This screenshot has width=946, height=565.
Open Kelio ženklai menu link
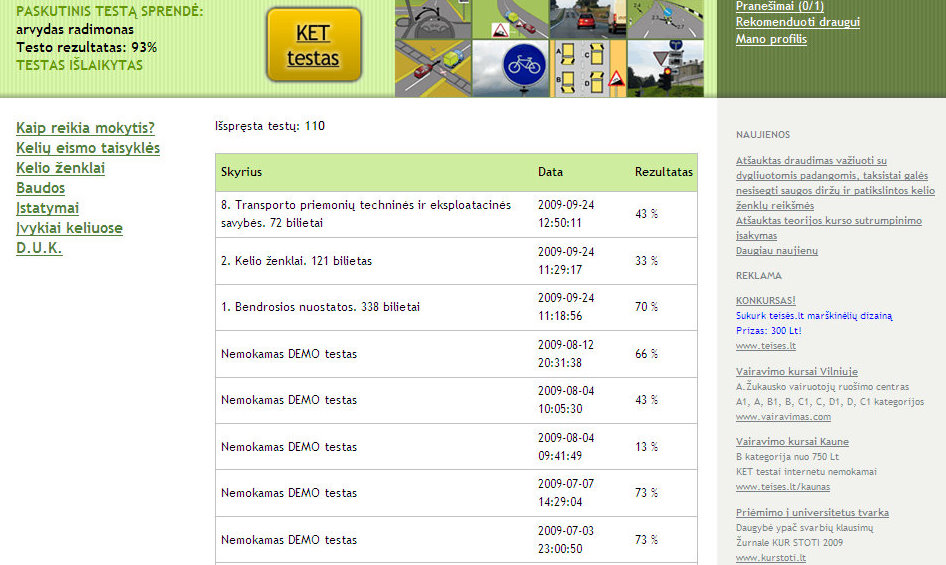coord(60,167)
